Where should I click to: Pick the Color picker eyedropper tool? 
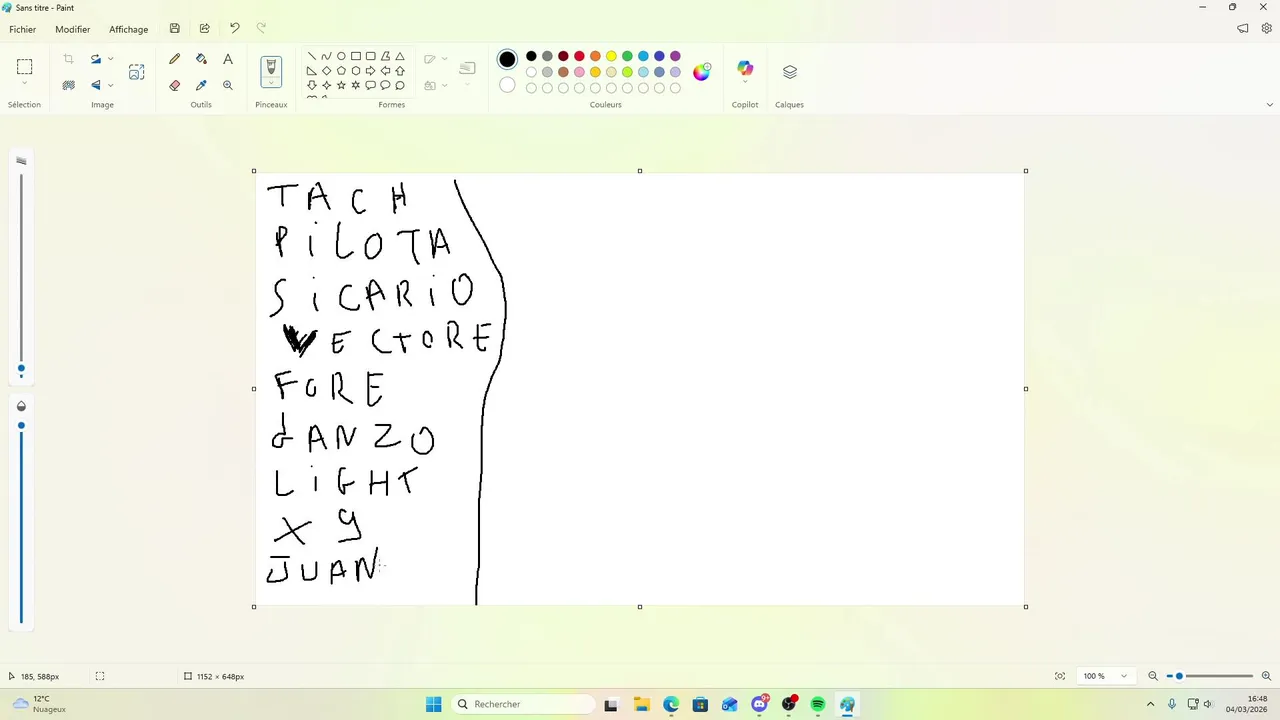[x=201, y=85]
